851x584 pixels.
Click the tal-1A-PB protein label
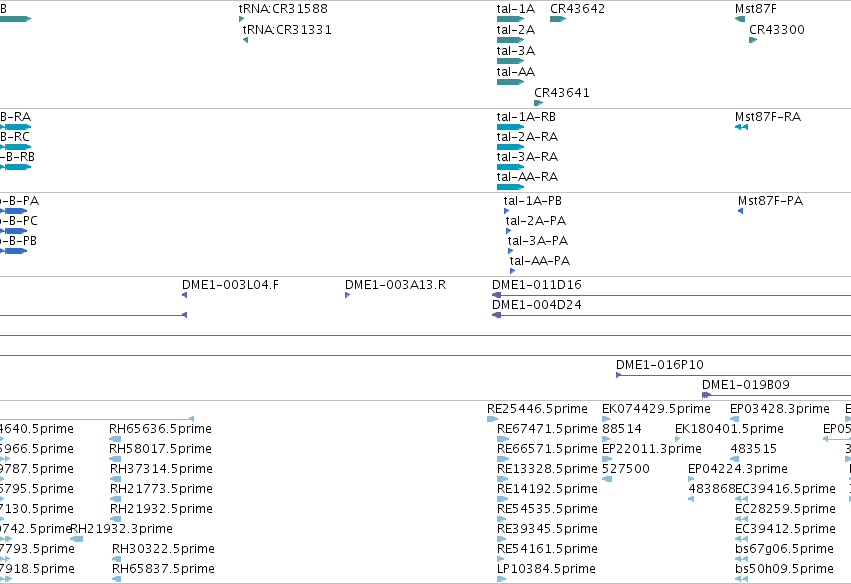[532, 201]
